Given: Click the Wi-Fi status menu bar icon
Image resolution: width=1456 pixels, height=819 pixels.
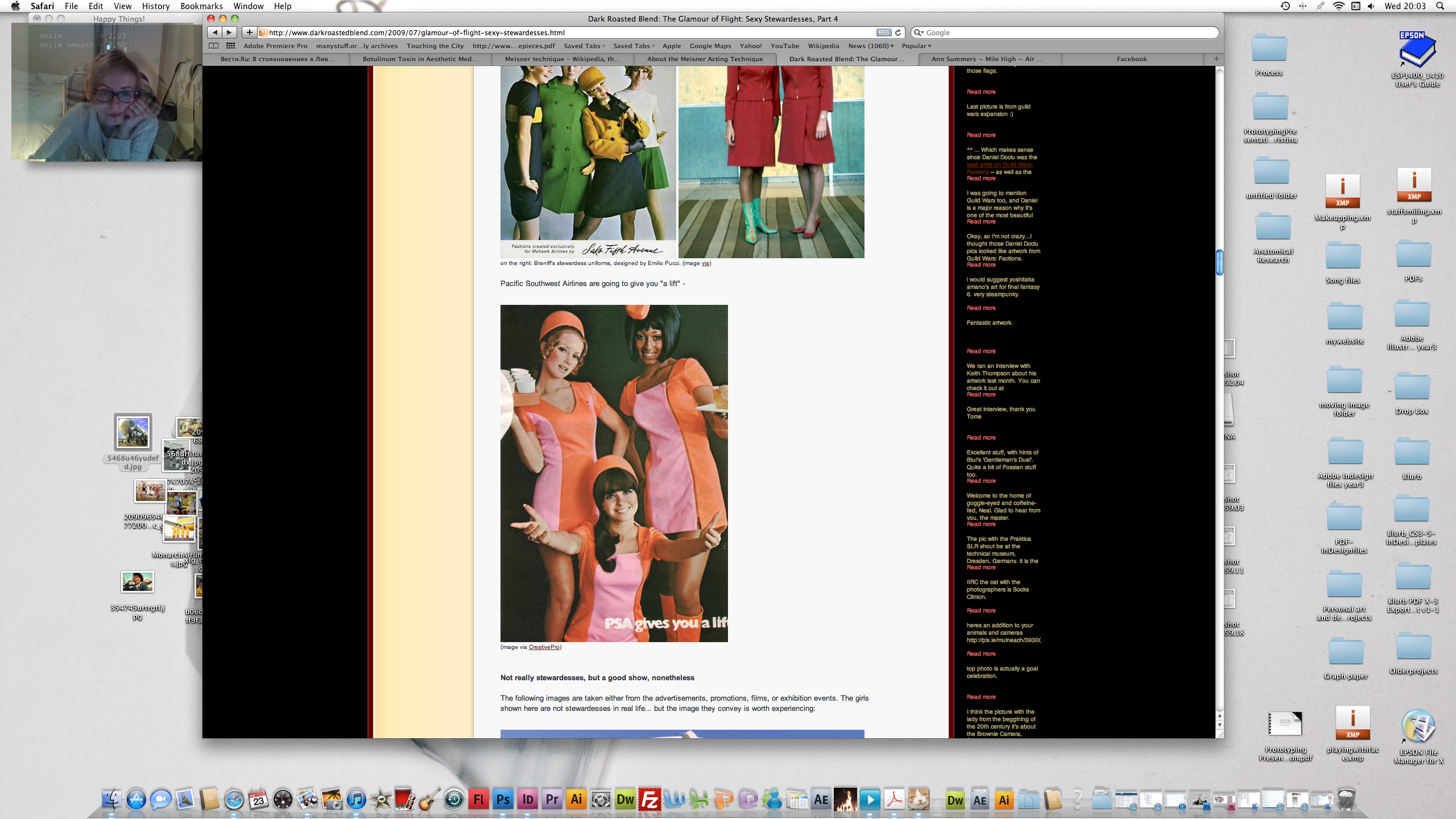Looking at the screenshot, I should 1338,6.
